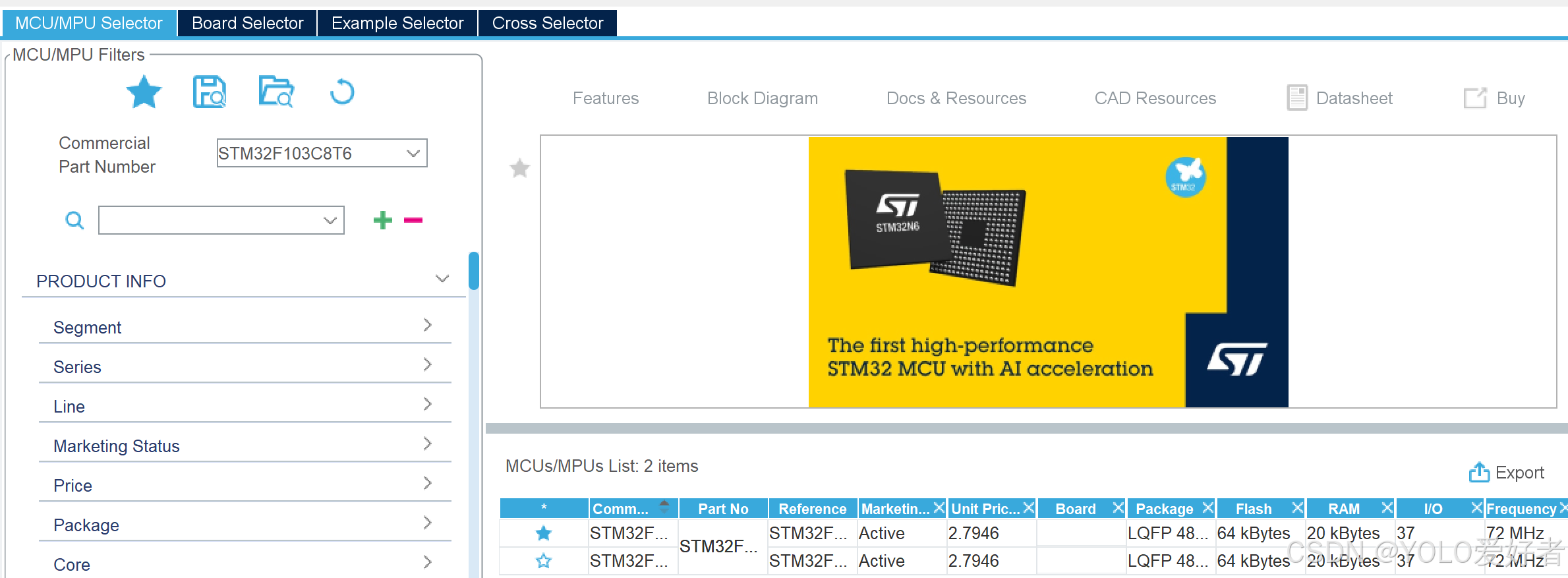Open the load saved search folder icon
The image size is (1568, 578).
click(x=276, y=92)
